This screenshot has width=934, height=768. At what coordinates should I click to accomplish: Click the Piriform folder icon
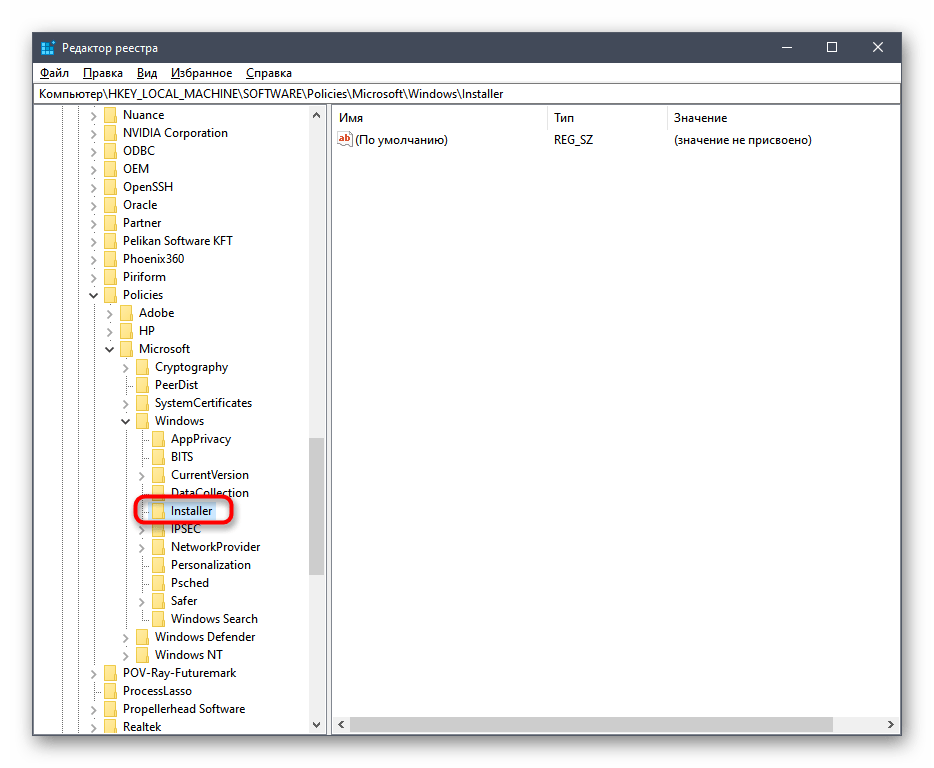110,277
